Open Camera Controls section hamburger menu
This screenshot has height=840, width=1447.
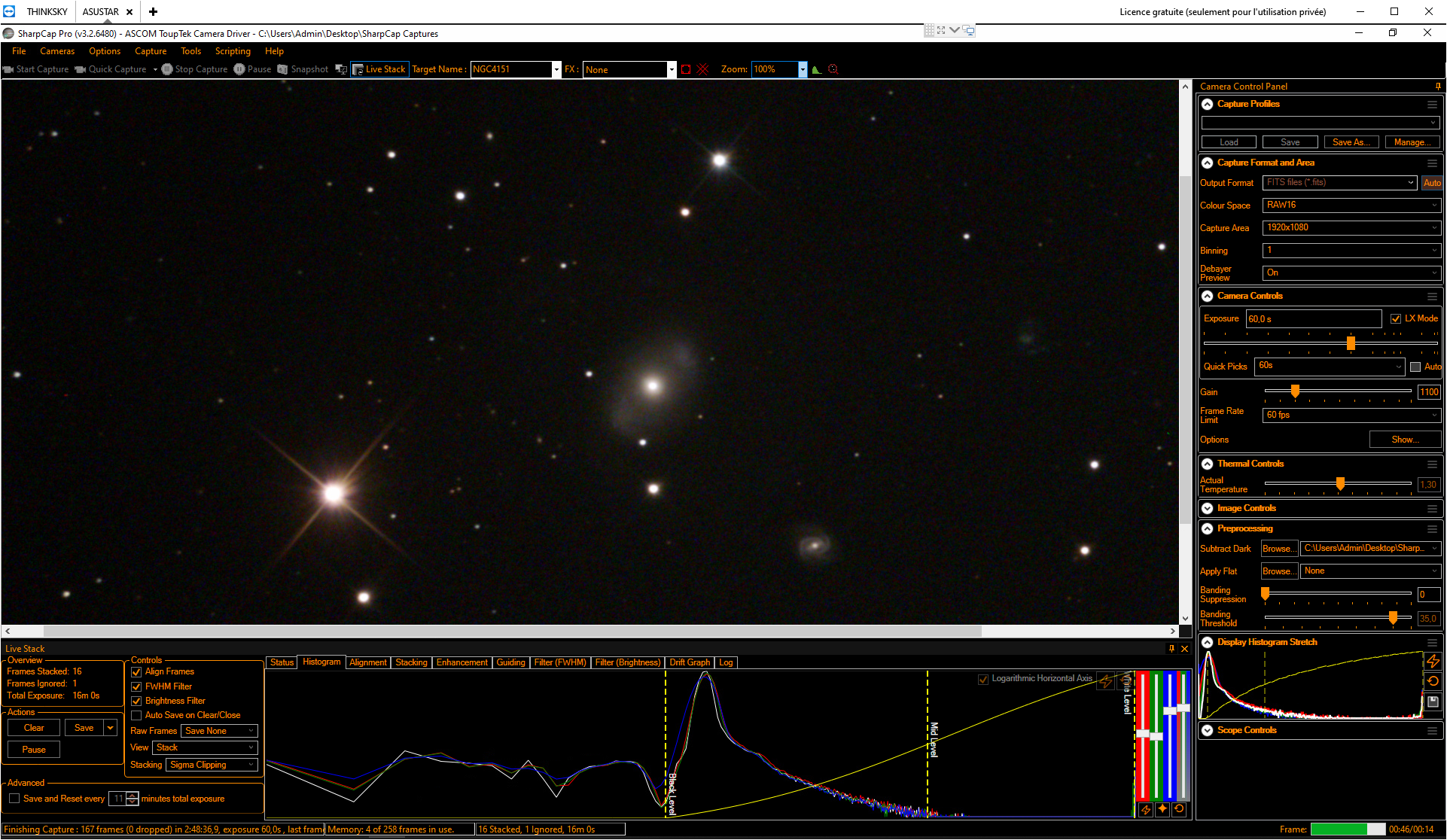pos(1432,297)
